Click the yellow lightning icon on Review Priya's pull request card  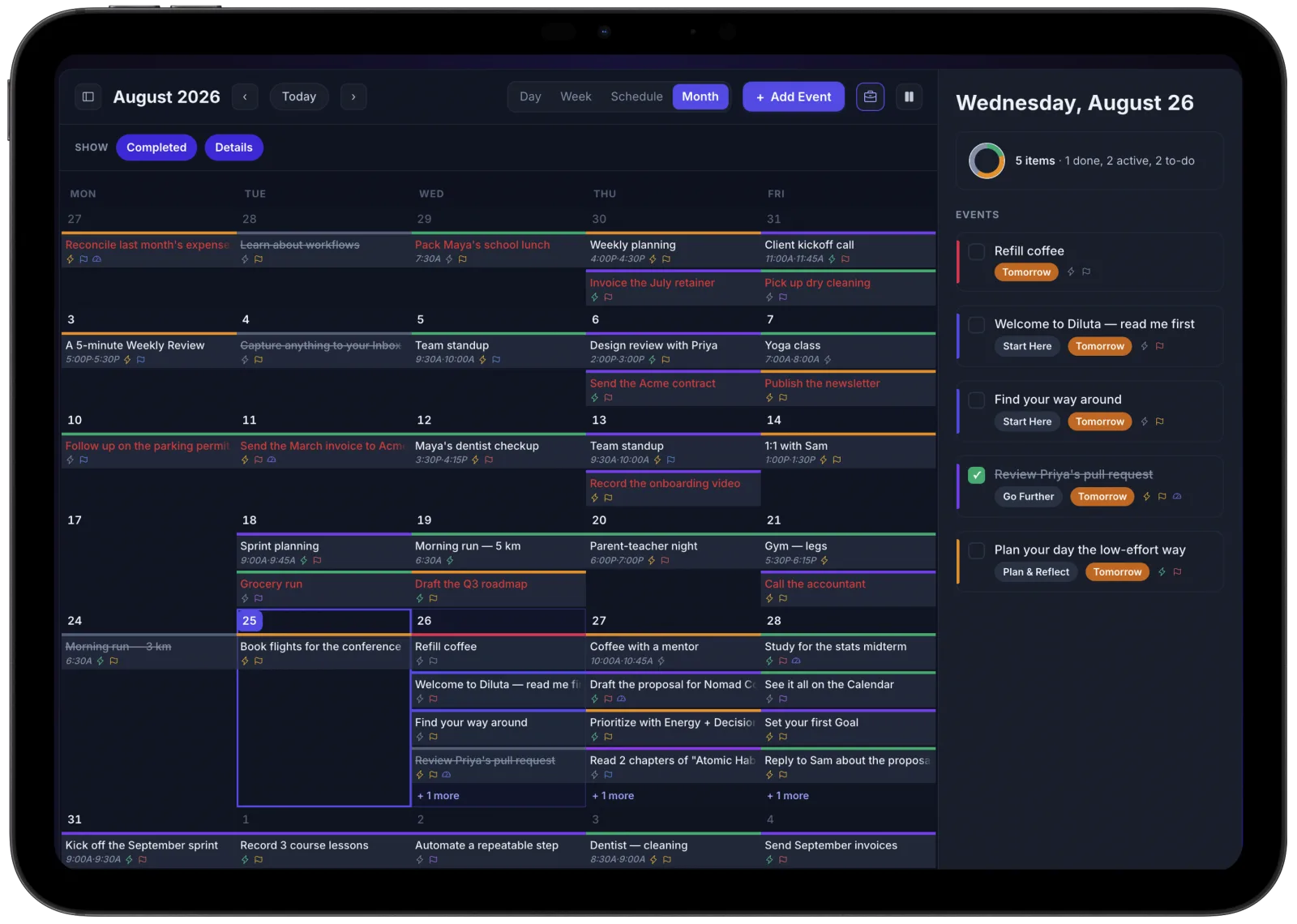tap(1146, 497)
